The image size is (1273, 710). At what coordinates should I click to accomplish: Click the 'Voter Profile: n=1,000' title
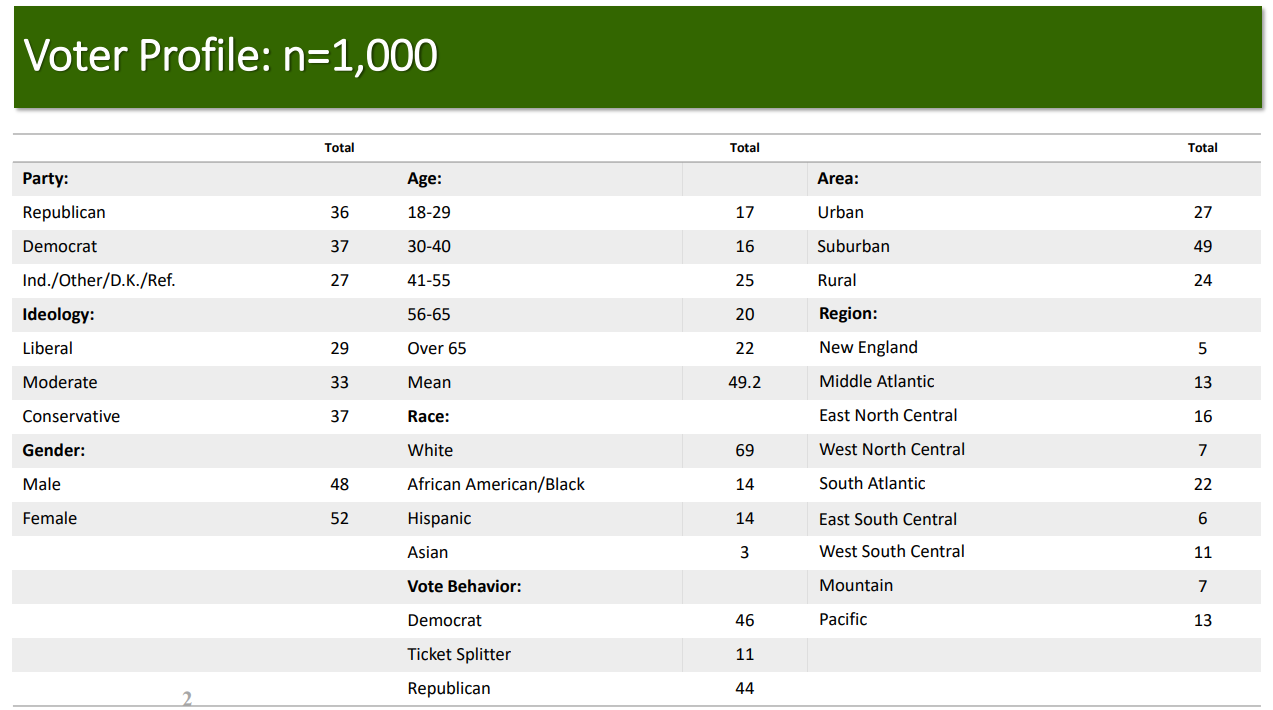pyautogui.click(x=230, y=56)
